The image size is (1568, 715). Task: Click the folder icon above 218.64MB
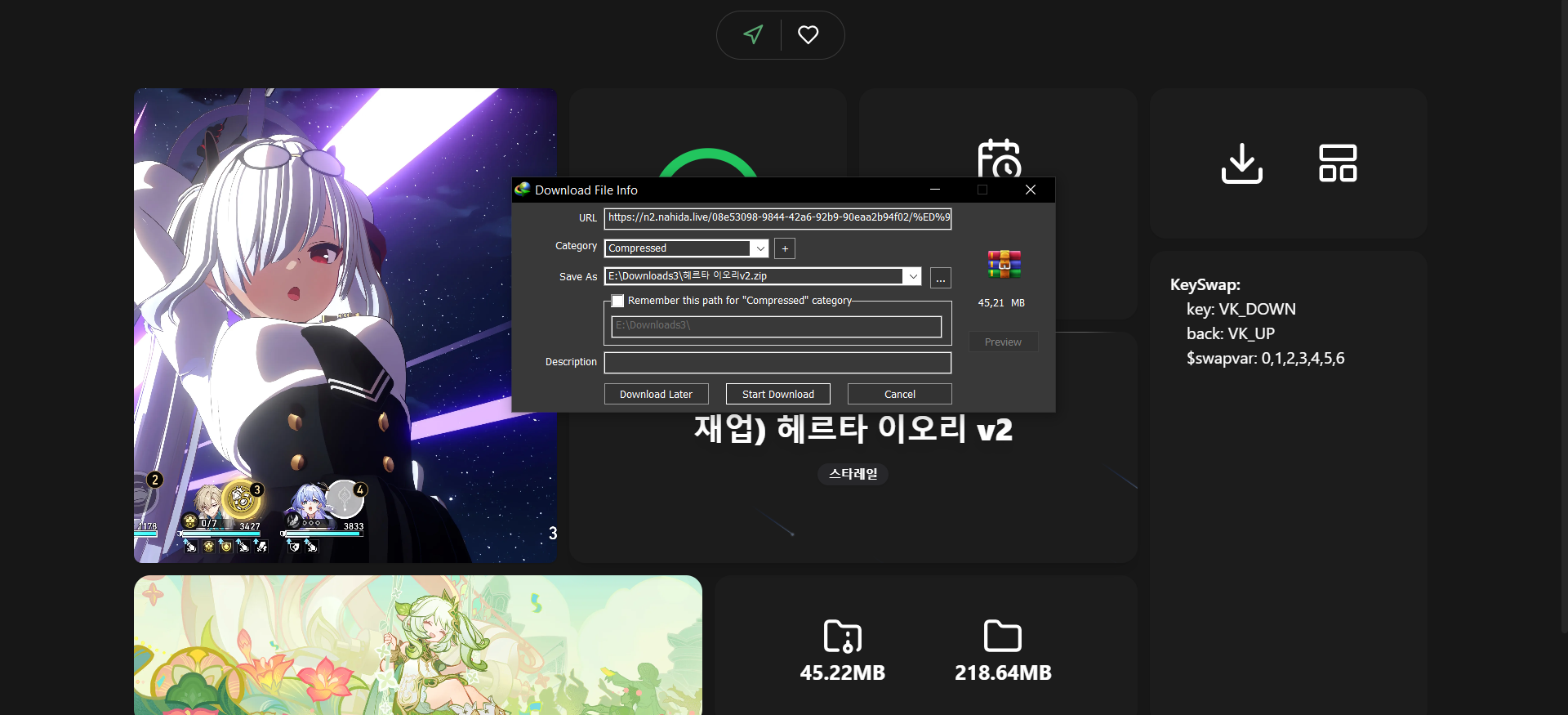(x=1003, y=636)
